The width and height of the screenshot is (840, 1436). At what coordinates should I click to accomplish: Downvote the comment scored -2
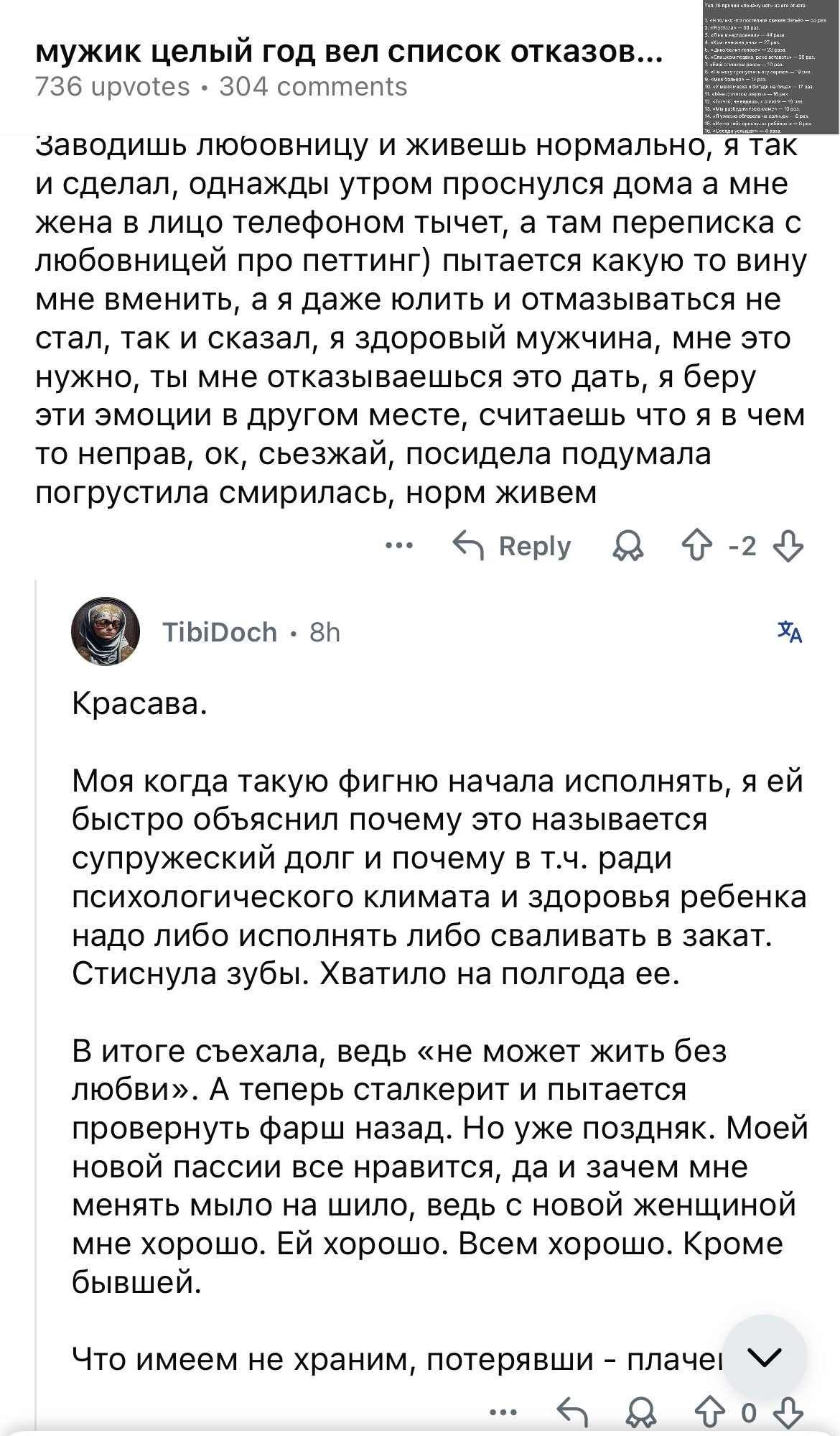pos(788,547)
